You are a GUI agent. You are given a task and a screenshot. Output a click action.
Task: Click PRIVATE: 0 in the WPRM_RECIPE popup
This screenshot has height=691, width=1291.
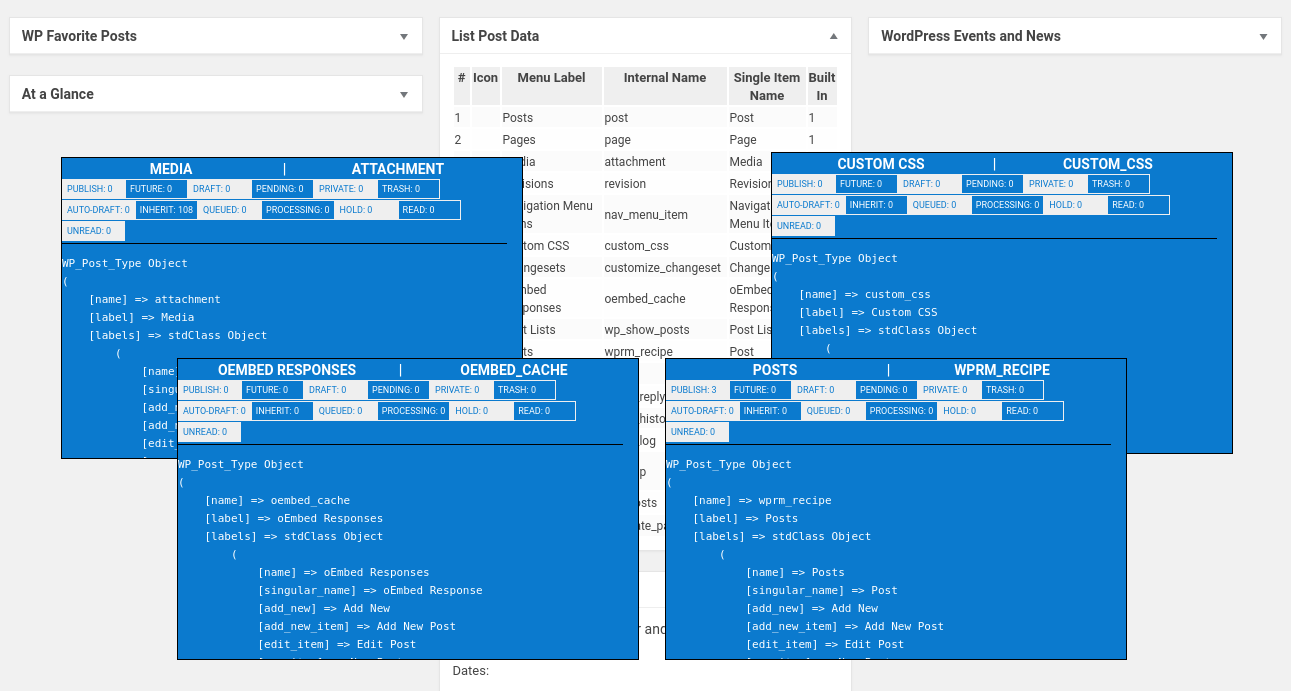pos(949,390)
